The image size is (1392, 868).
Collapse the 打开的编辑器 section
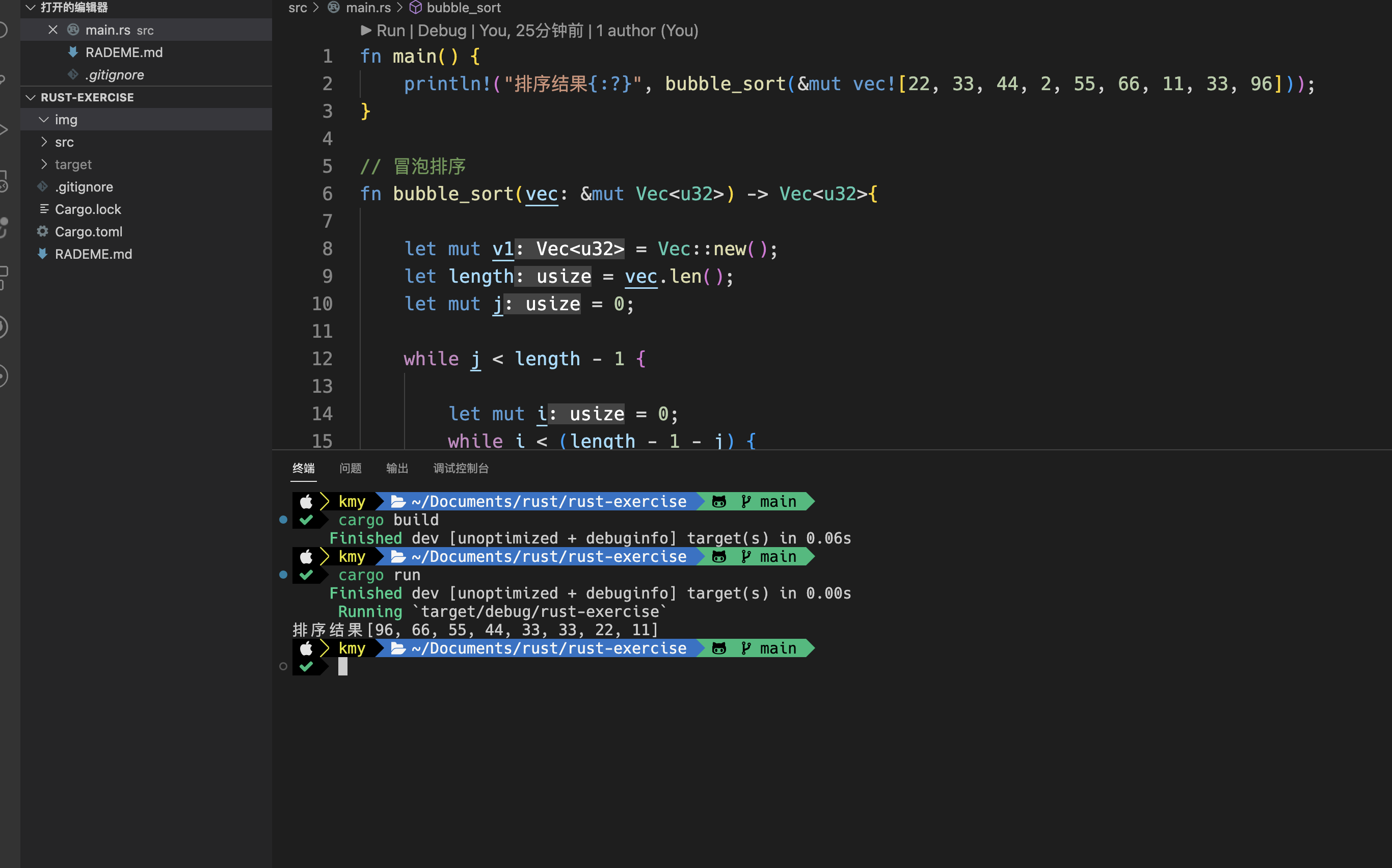click(31, 8)
